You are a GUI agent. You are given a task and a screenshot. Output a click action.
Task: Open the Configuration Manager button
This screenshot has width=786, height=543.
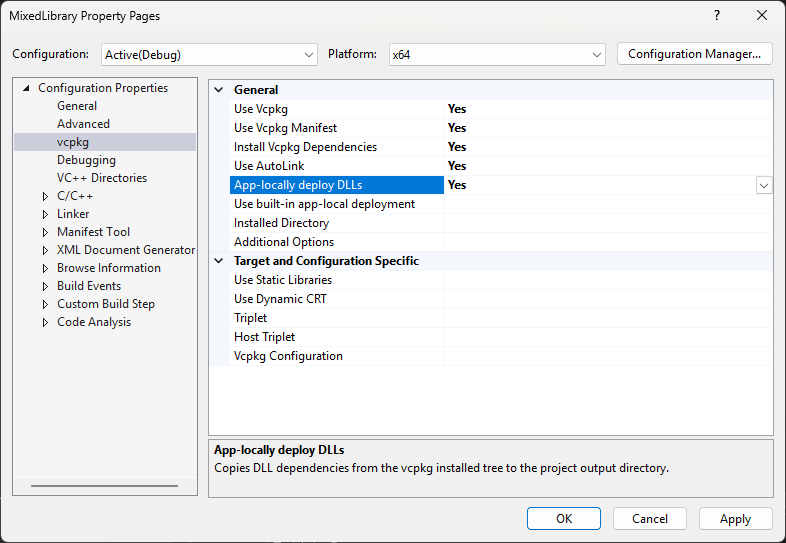coord(694,54)
